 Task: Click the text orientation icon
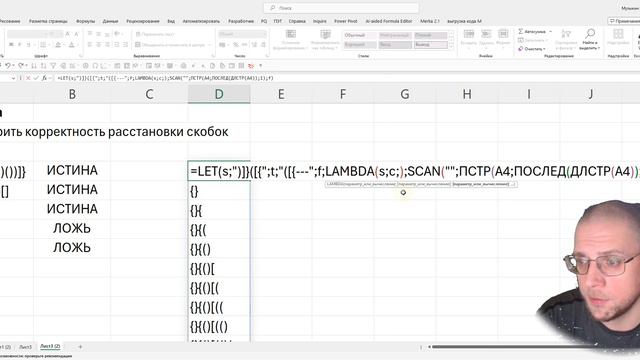[117, 34]
